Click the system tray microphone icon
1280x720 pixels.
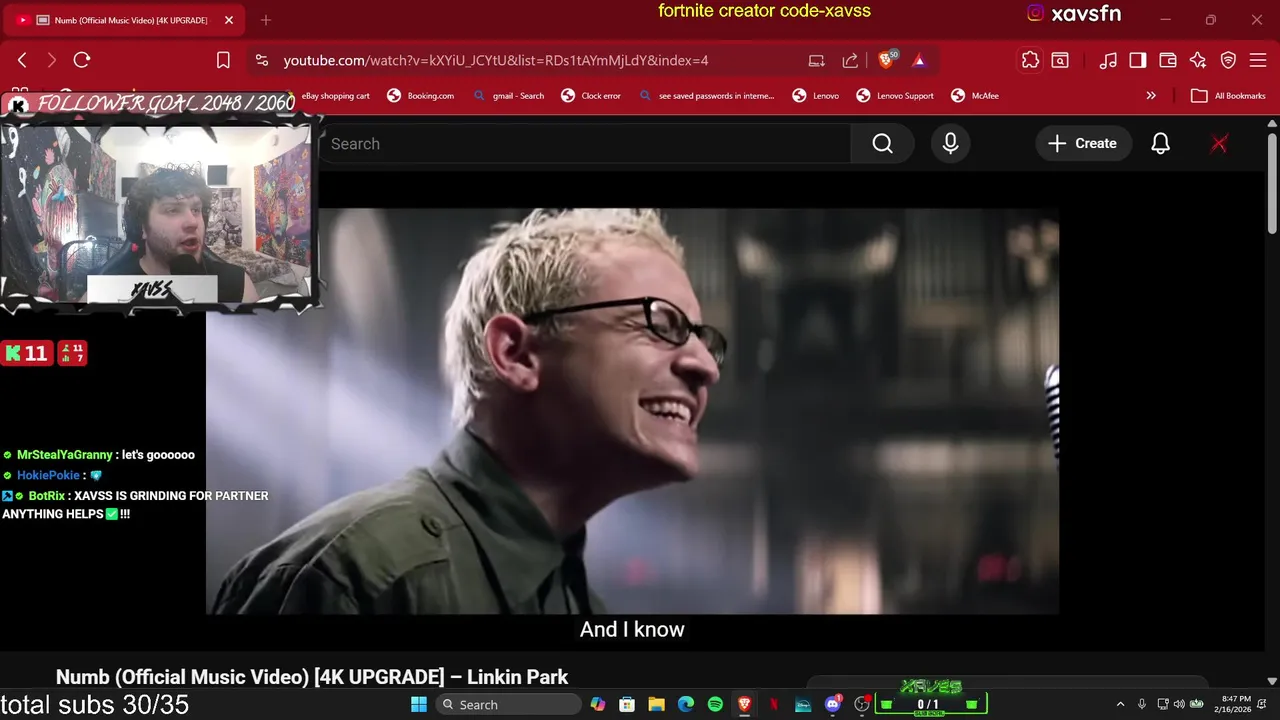1142,705
